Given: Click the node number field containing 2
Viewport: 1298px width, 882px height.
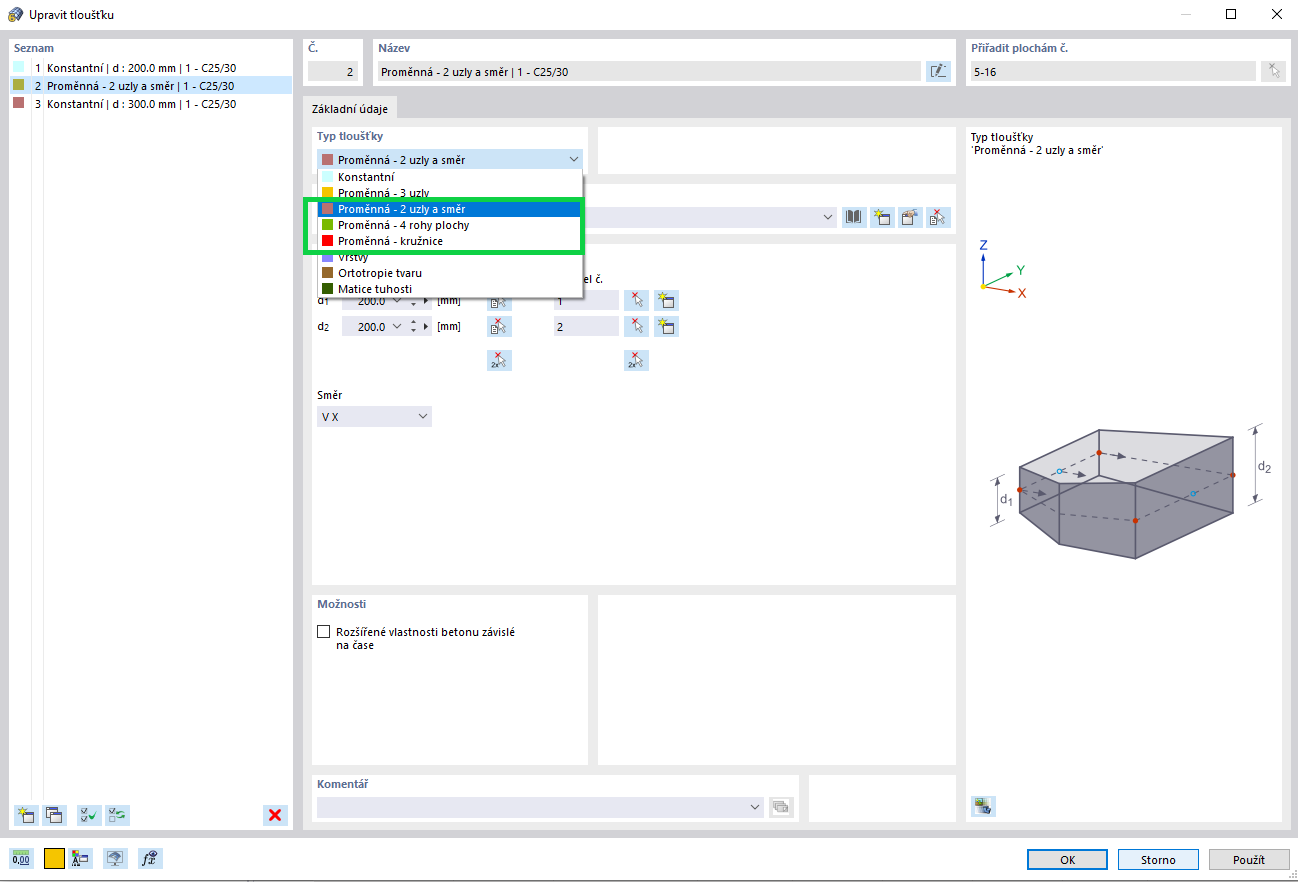Looking at the screenshot, I should point(586,327).
